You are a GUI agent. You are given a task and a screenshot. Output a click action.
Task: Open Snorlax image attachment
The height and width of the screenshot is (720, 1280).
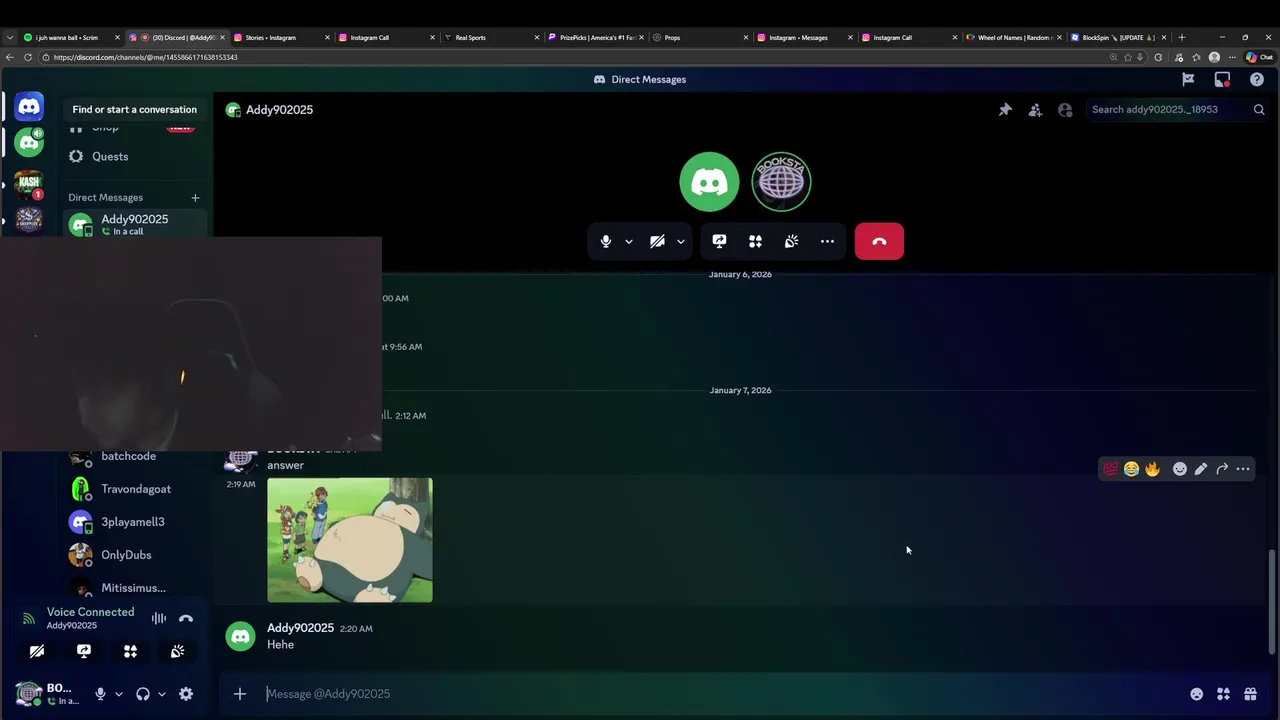click(x=350, y=540)
